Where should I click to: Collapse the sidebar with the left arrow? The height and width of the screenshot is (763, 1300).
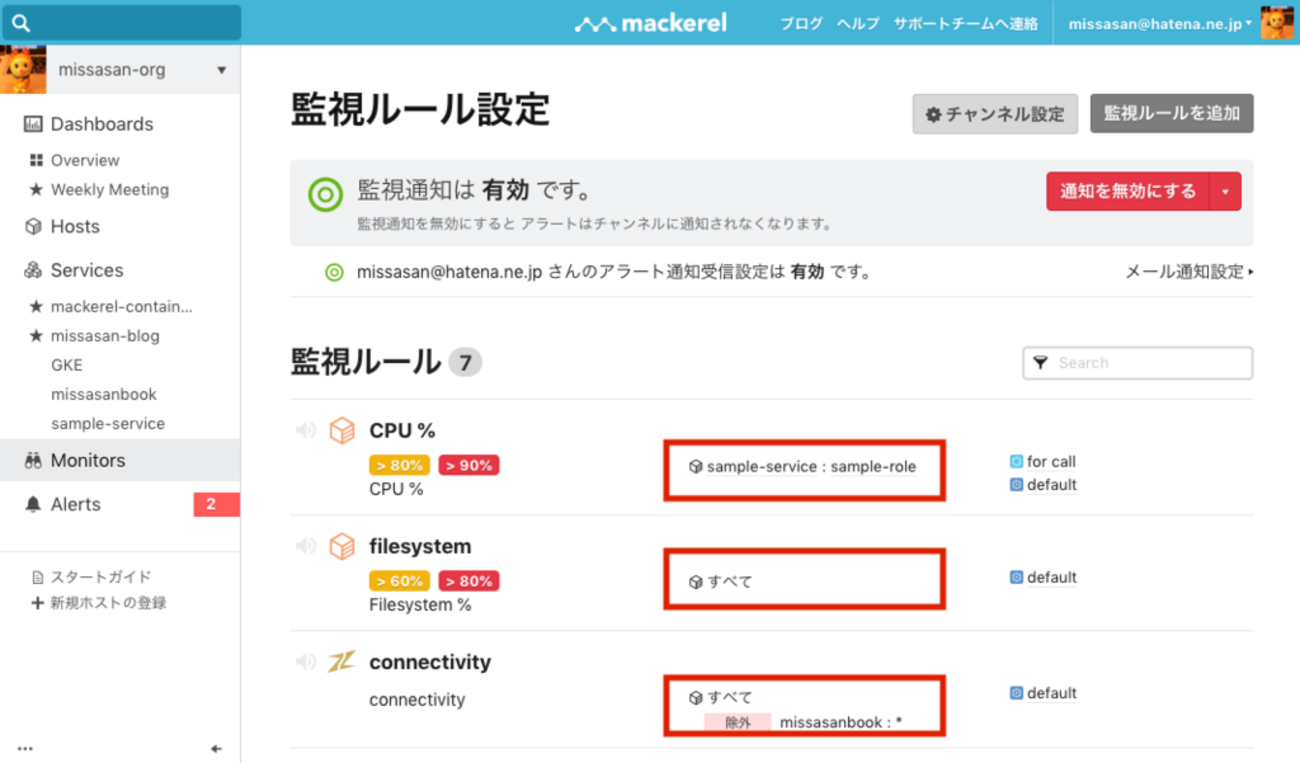click(x=216, y=748)
